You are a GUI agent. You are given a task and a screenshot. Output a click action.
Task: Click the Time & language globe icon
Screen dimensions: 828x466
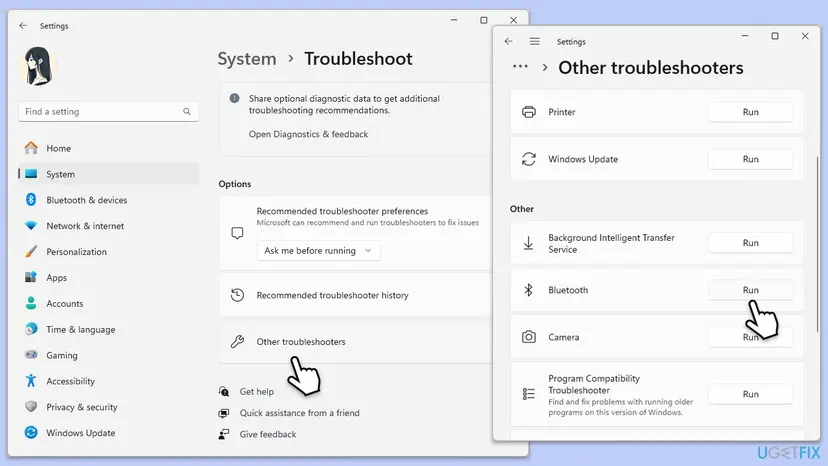(x=31, y=329)
